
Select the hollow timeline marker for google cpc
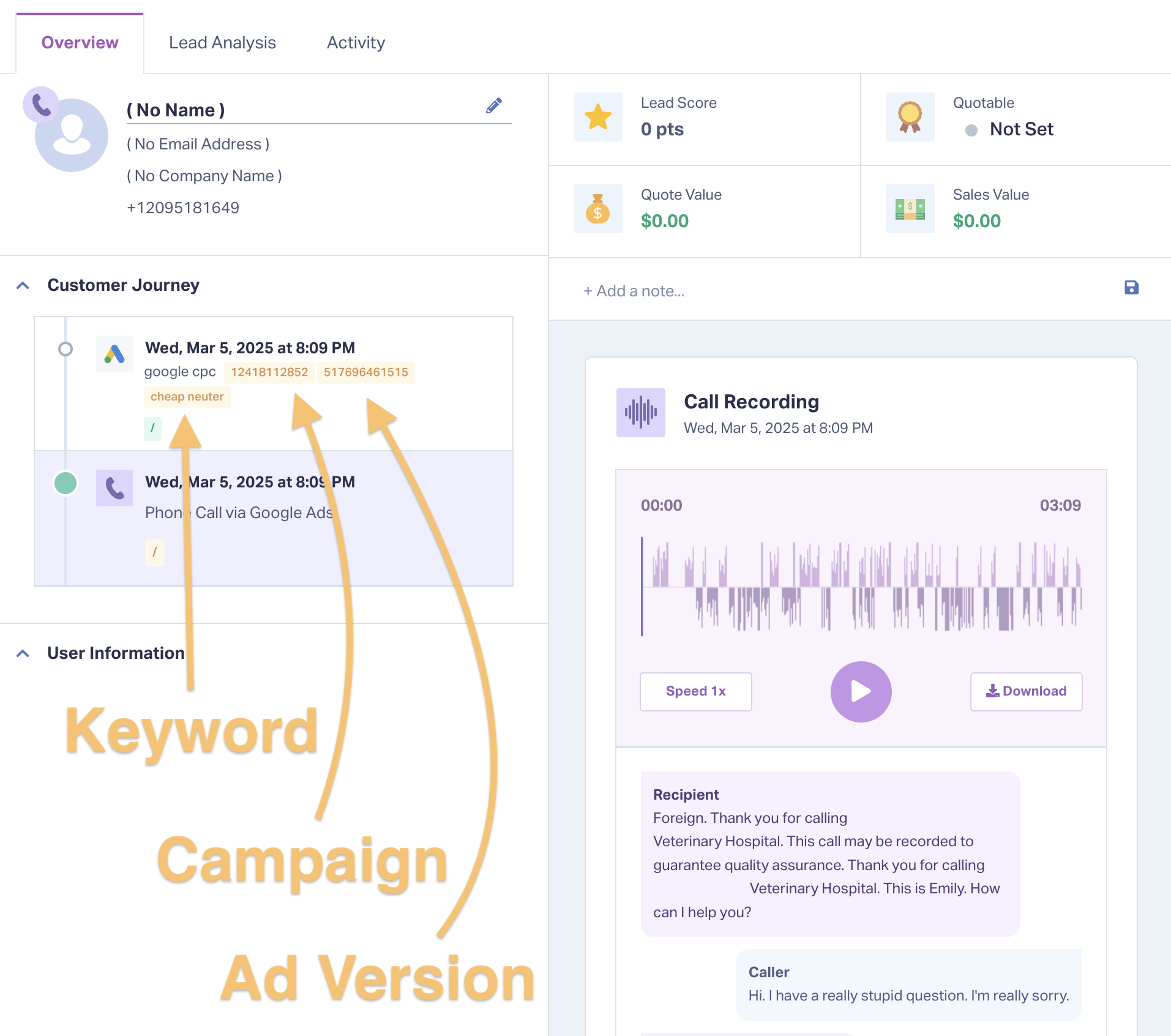tap(65, 349)
